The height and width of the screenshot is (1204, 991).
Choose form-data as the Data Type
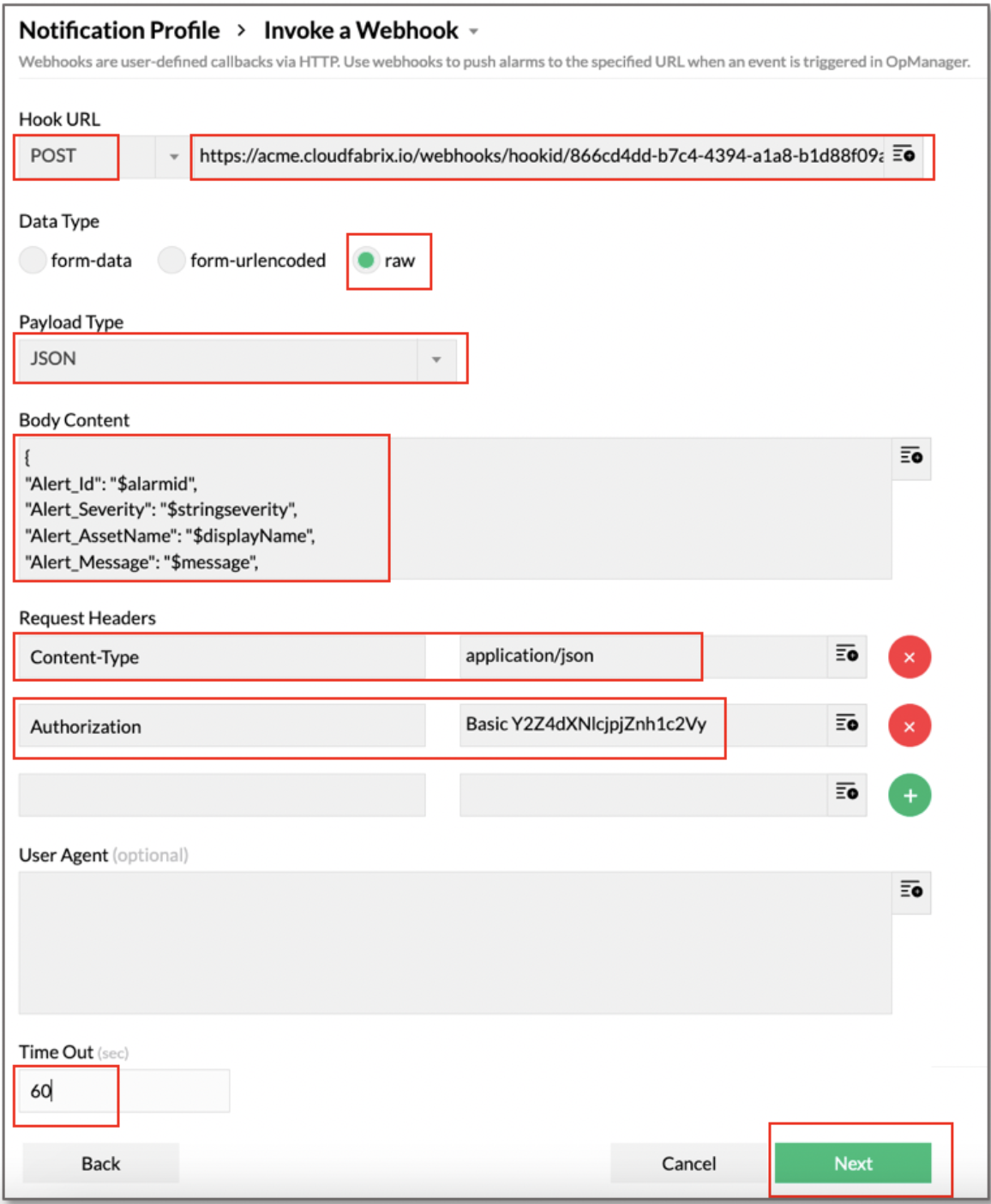33,260
